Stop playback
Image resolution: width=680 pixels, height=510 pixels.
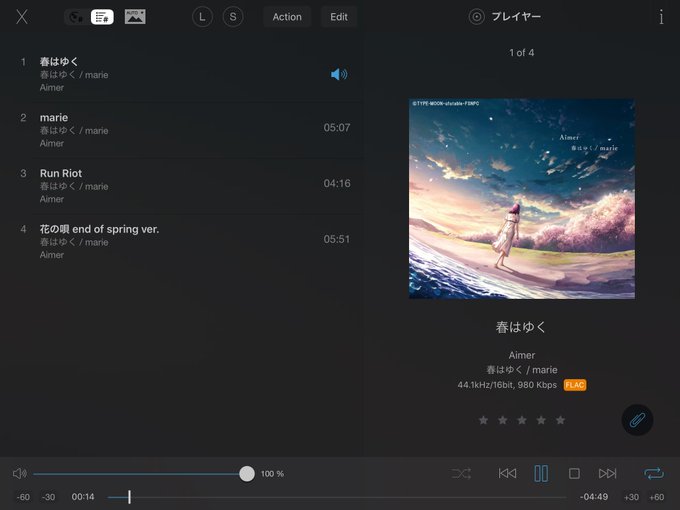[x=574, y=474]
